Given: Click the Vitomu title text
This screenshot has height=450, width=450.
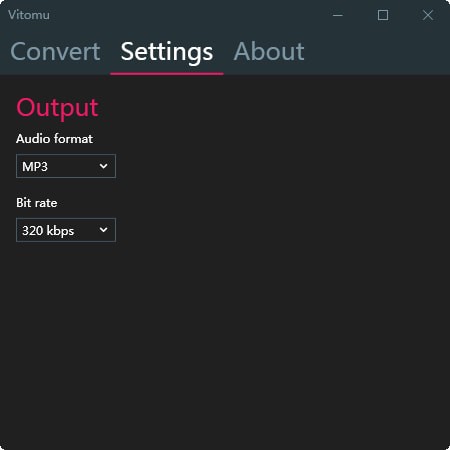Looking at the screenshot, I should [29, 15].
